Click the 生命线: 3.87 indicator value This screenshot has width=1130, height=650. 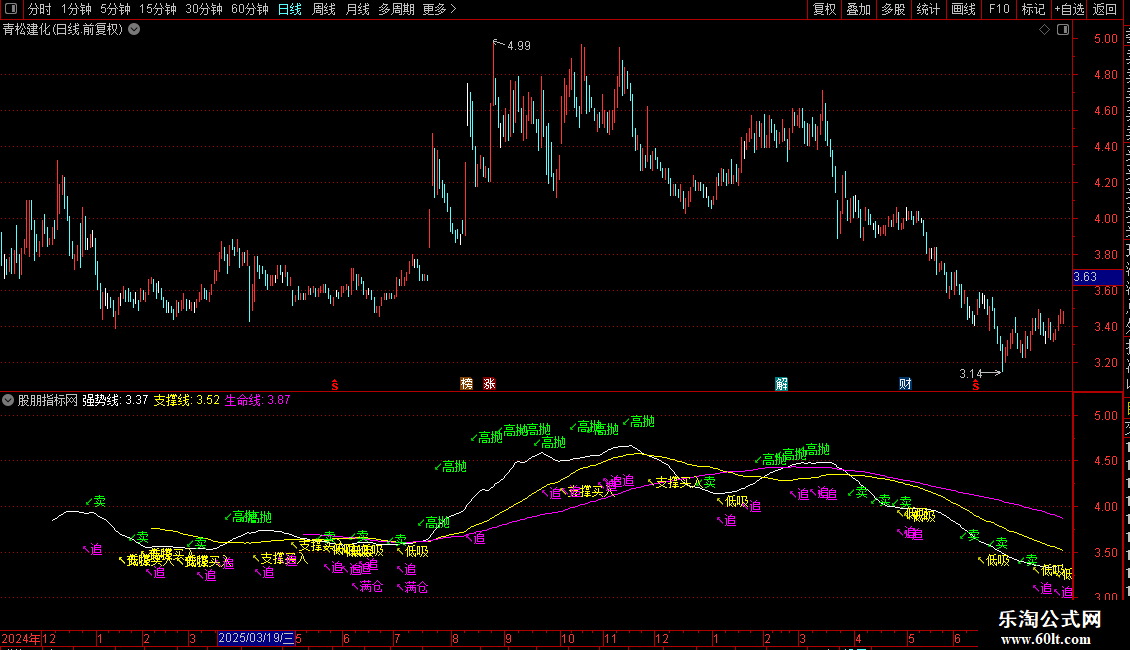click(x=257, y=400)
